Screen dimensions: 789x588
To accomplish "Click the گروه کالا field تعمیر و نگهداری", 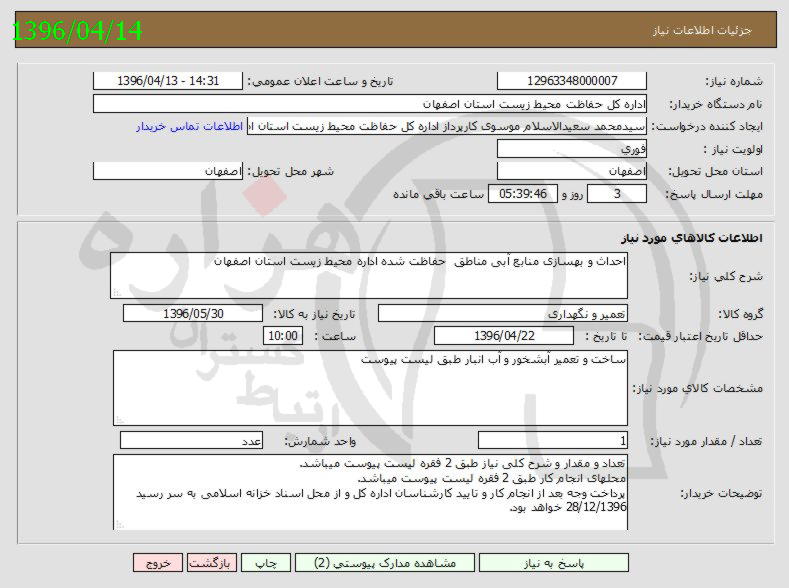I will point(503,313).
